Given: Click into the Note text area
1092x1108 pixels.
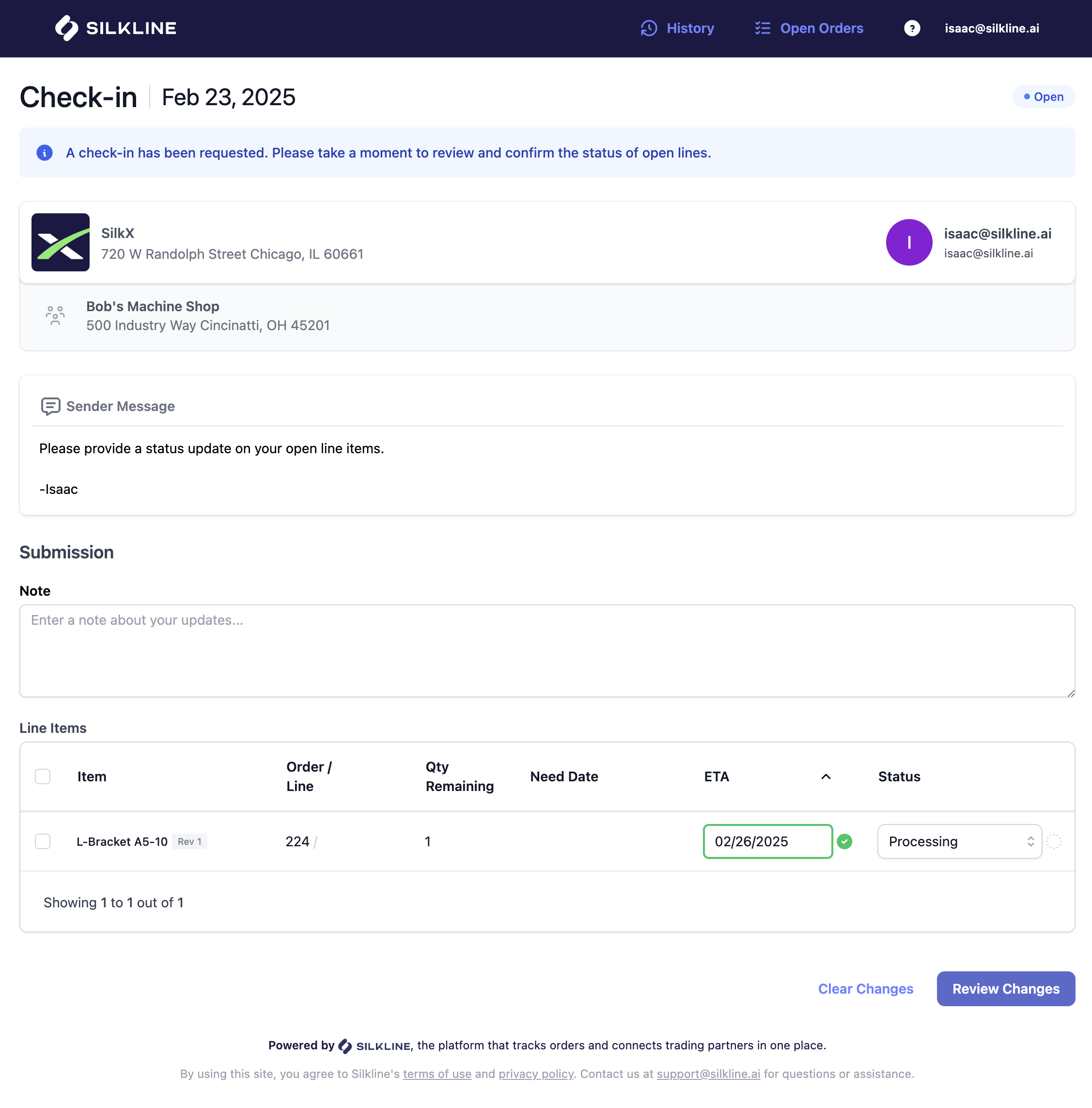Looking at the screenshot, I should (547, 651).
